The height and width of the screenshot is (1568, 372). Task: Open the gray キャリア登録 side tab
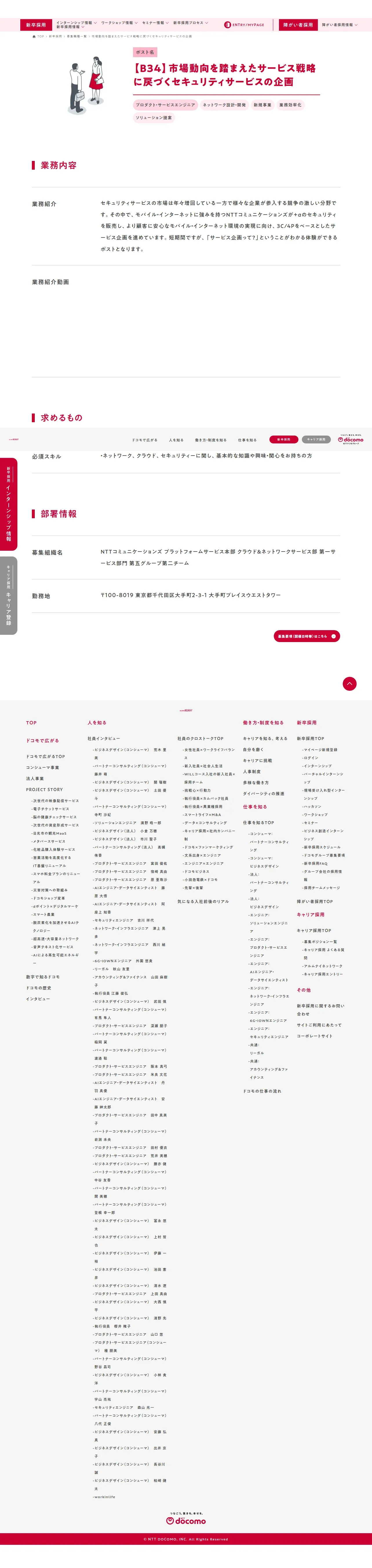click(8, 595)
